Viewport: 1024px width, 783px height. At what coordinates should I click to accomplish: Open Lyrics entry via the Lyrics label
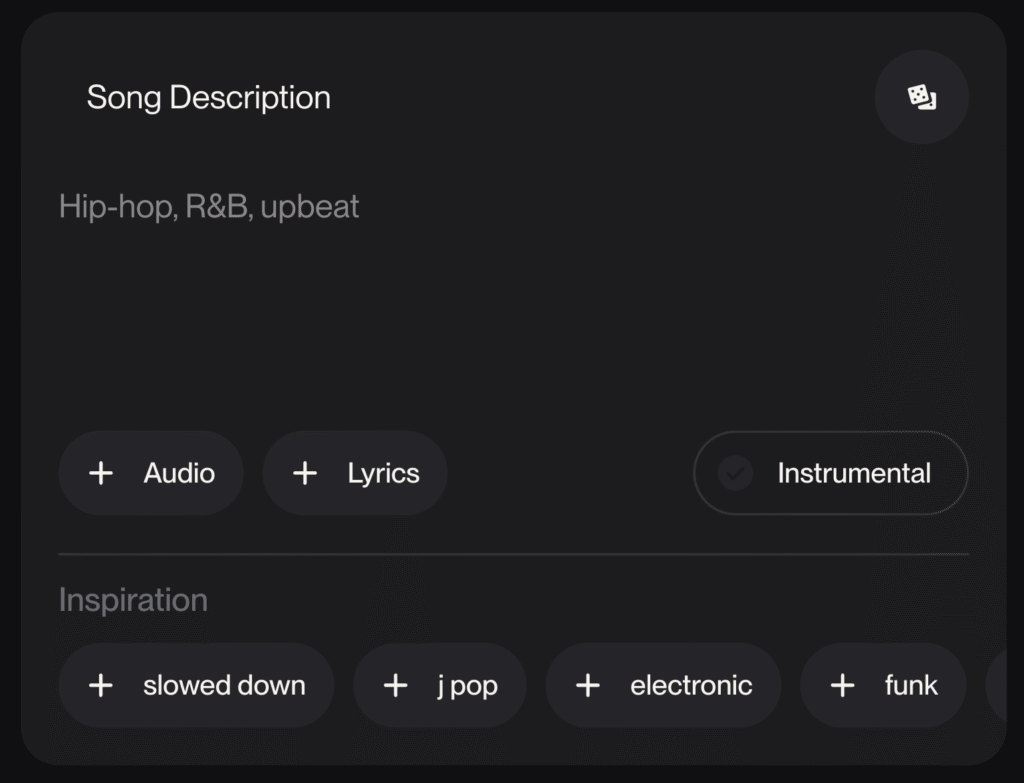pos(383,473)
